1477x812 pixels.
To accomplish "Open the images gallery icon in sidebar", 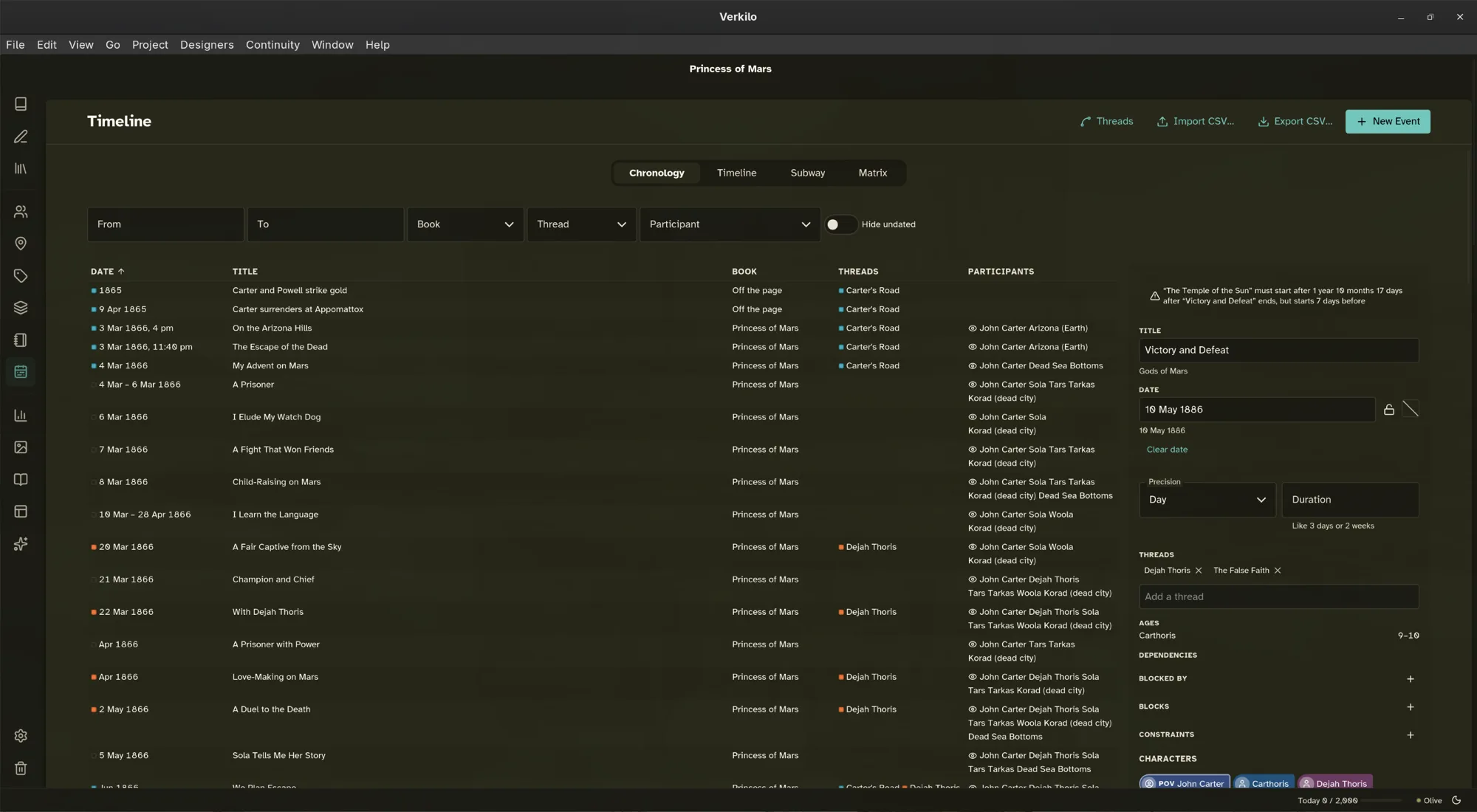I will (x=21, y=447).
